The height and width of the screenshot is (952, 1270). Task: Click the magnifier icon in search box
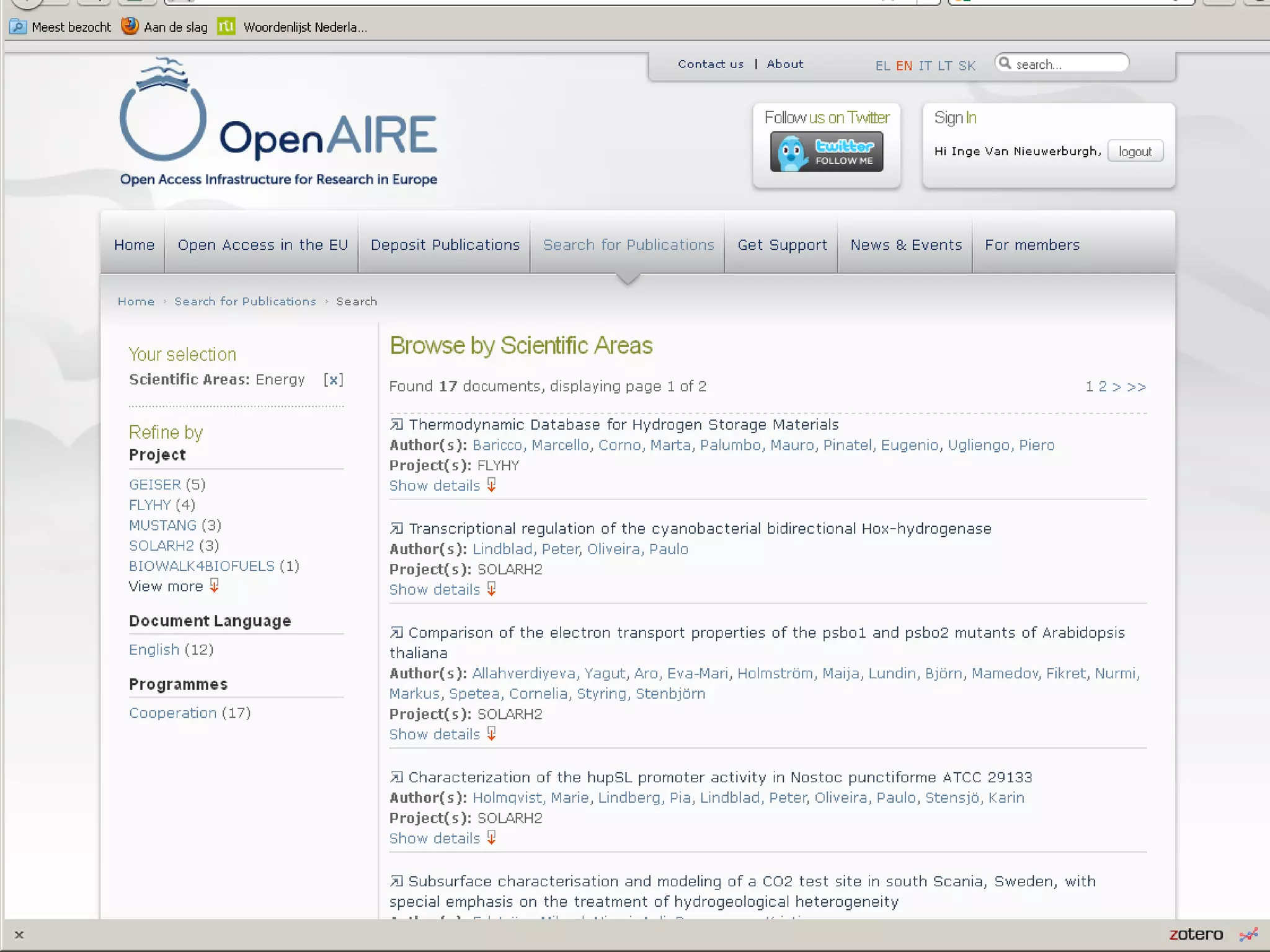pos(1005,63)
